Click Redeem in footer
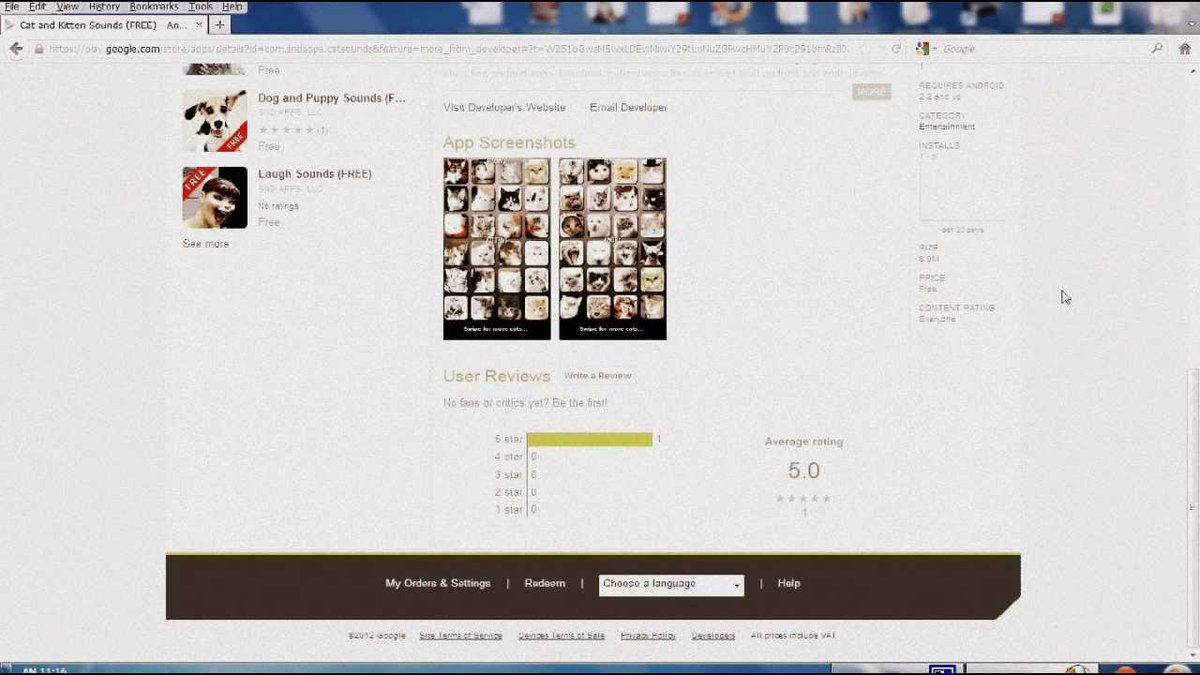The width and height of the screenshot is (1200, 675). point(545,583)
